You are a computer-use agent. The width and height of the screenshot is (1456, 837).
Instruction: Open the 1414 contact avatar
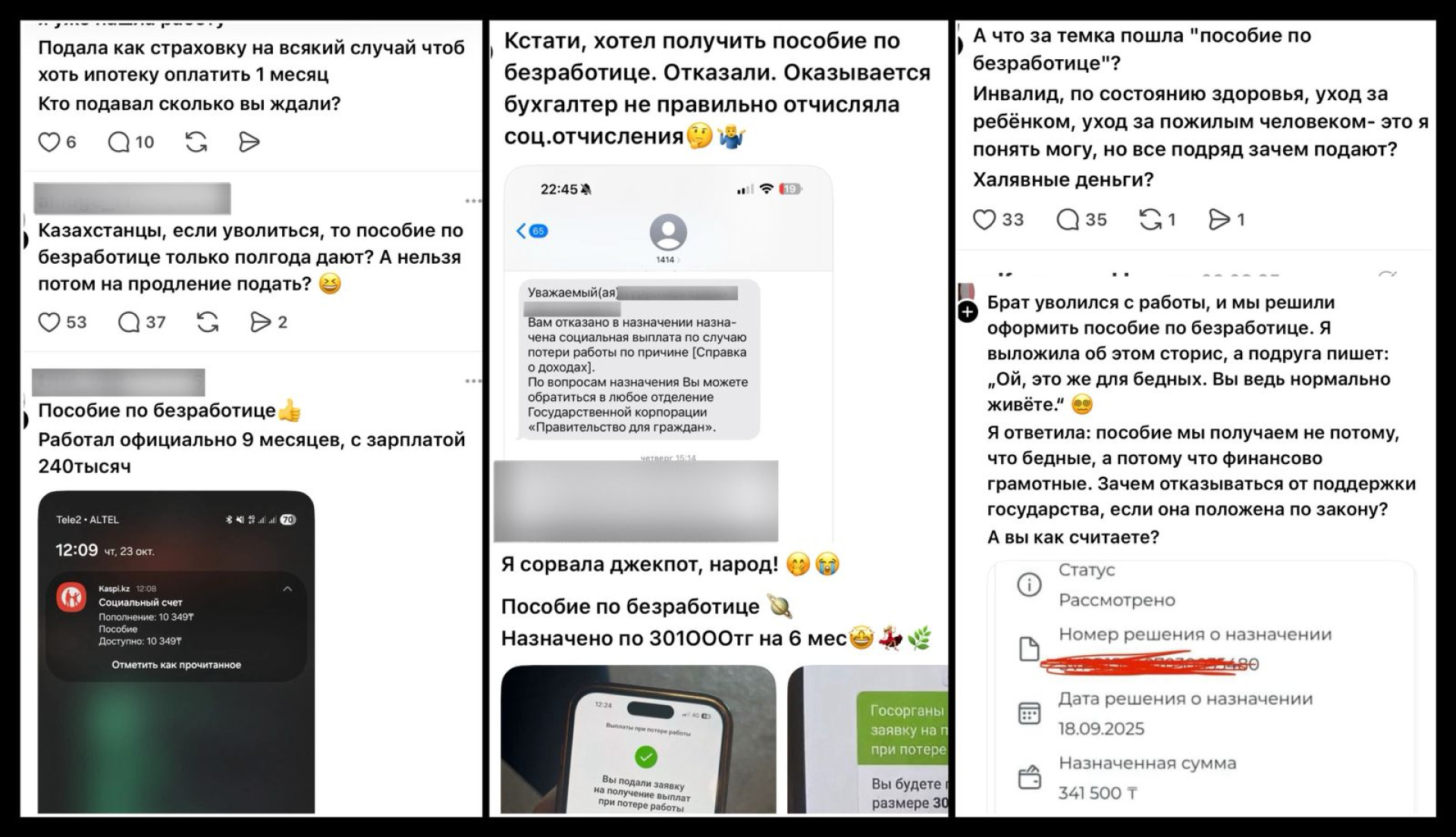pyautogui.click(x=668, y=232)
